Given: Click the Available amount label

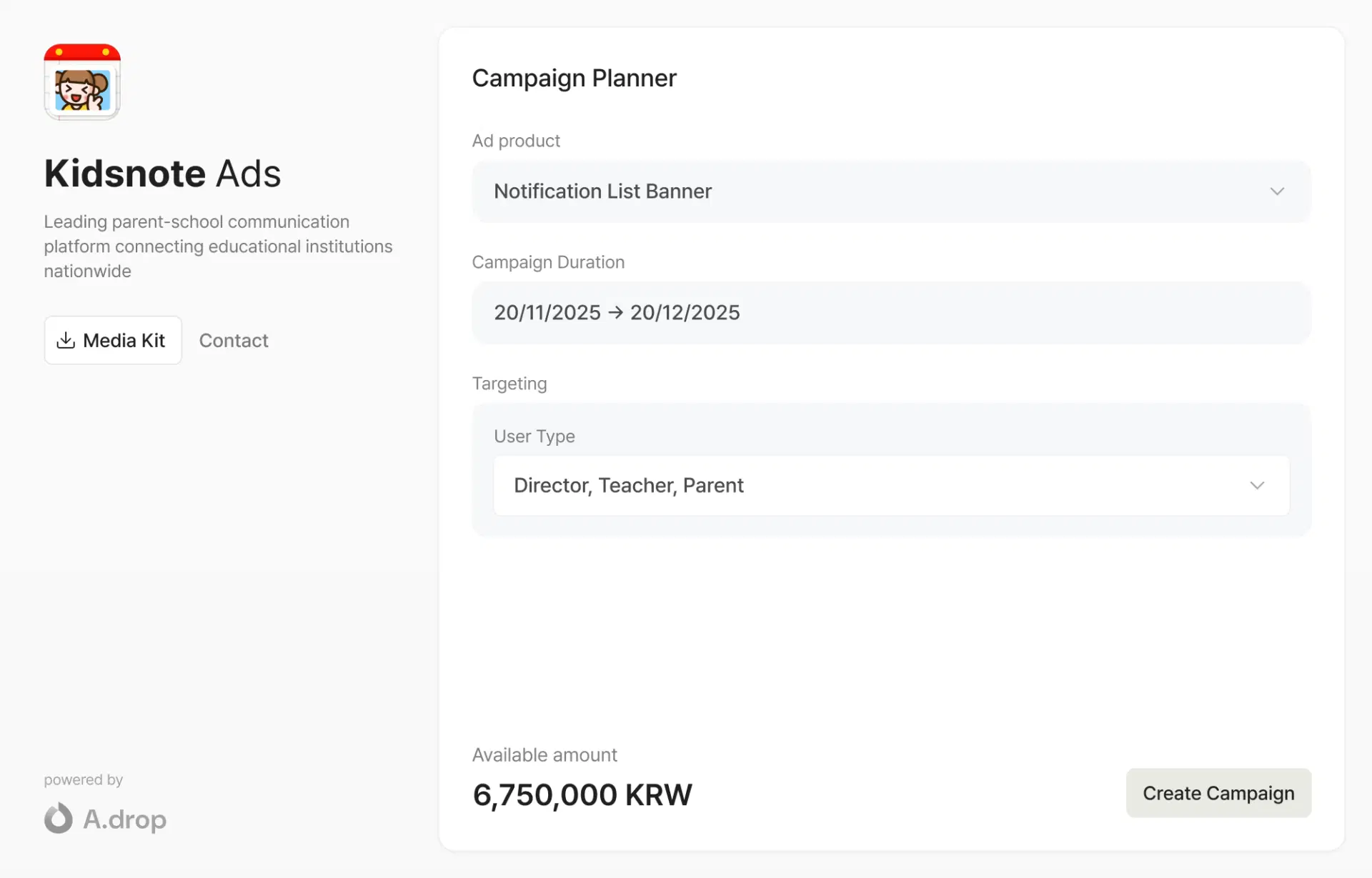Looking at the screenshot, I should [545, 755].
